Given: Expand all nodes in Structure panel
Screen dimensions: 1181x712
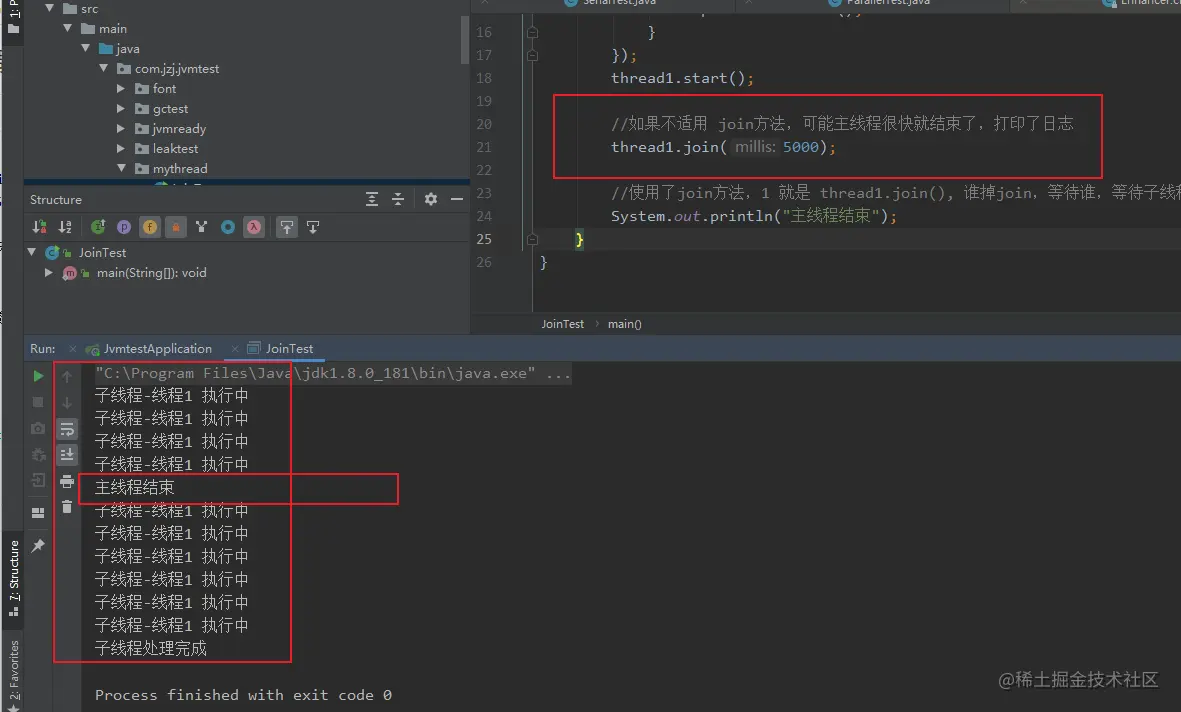Looking at the screenshot, I should 372,199.
